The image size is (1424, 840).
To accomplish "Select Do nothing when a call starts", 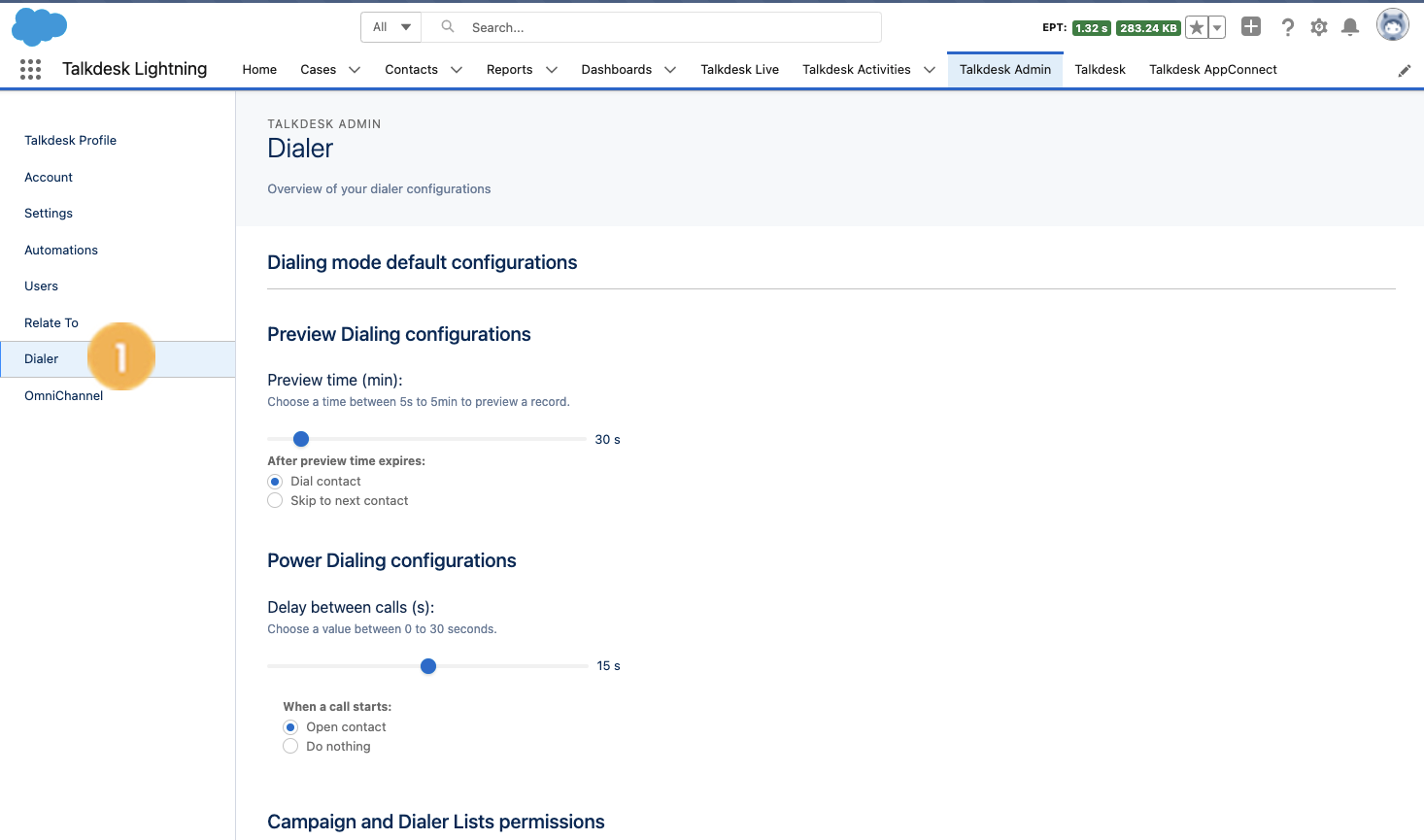I will 290,746.
